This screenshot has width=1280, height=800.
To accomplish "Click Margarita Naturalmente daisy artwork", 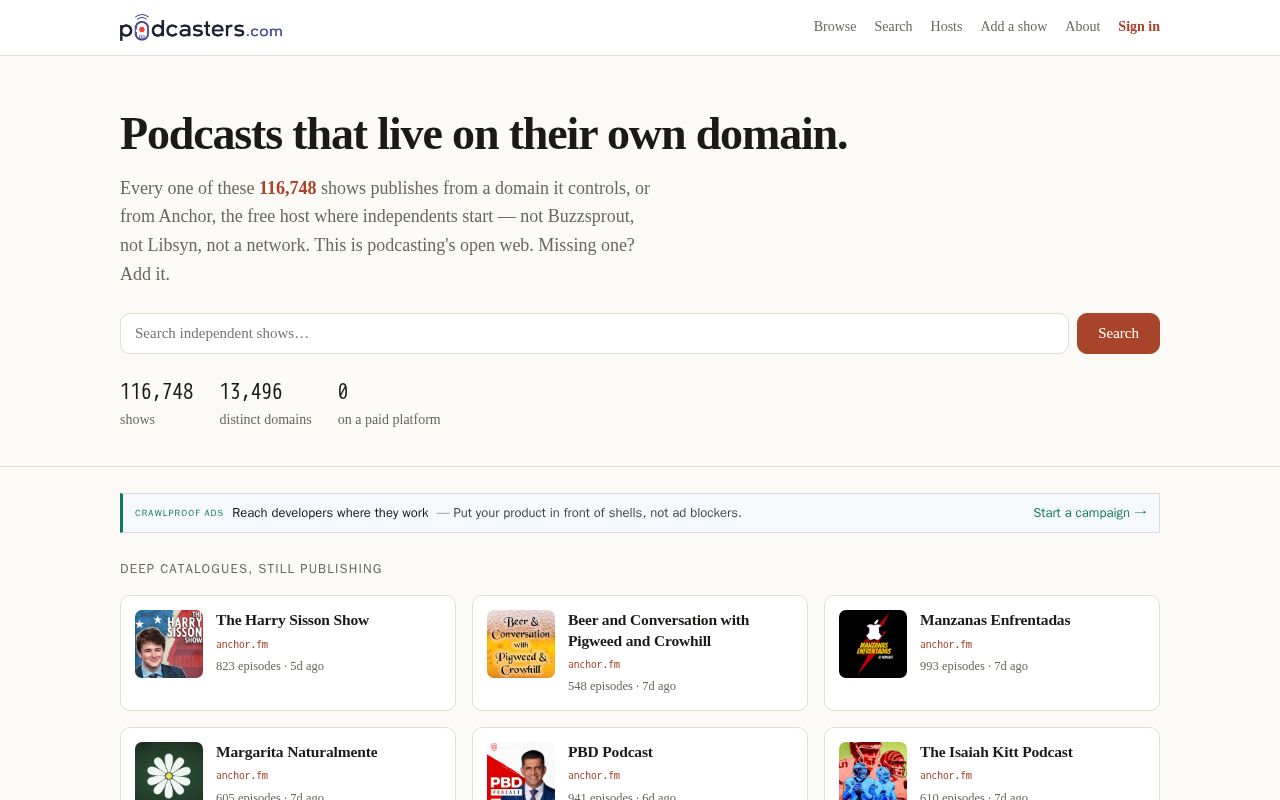I will point(169,771).
